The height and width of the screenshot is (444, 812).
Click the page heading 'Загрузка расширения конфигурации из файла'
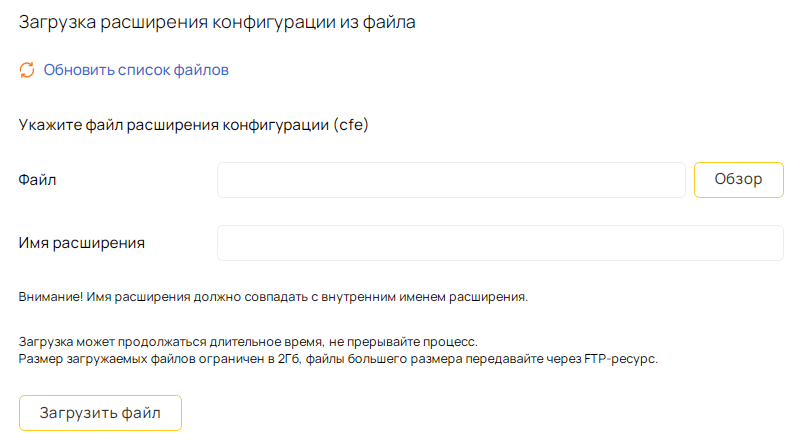217,22
